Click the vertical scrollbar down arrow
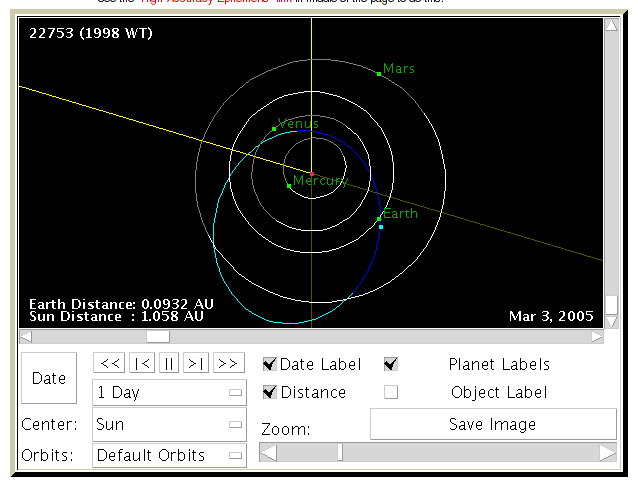 [x=612, y=322]
